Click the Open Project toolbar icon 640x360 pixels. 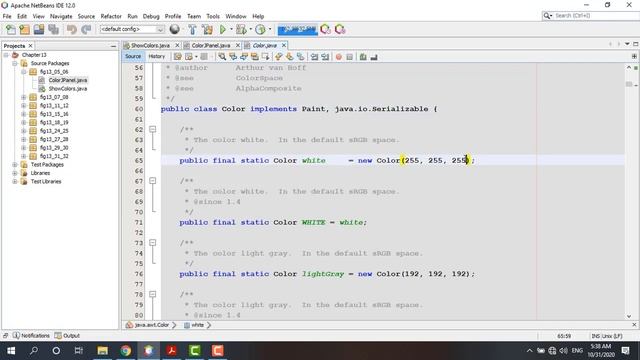pos(39,29)
